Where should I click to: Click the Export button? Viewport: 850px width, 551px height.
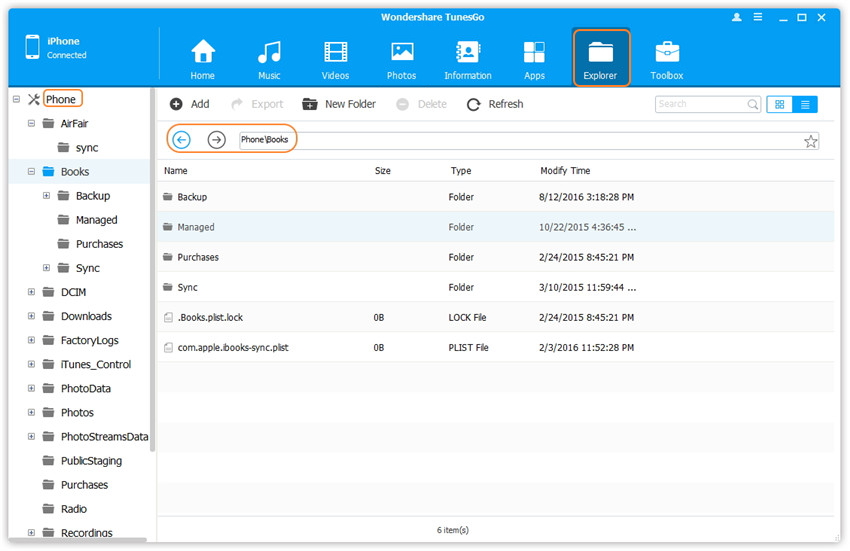[x=257, y=104]
